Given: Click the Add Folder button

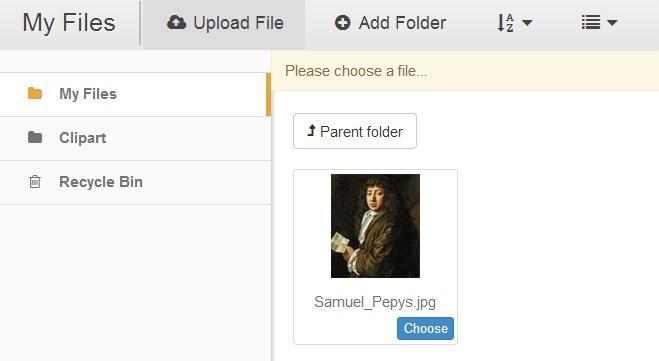Looking at the screenshot, I should coord(390,23).
